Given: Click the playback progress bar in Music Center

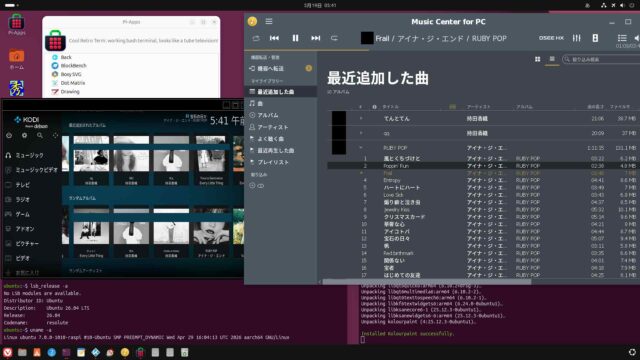Looking at the screenshot, I should [x=442, y=50].
